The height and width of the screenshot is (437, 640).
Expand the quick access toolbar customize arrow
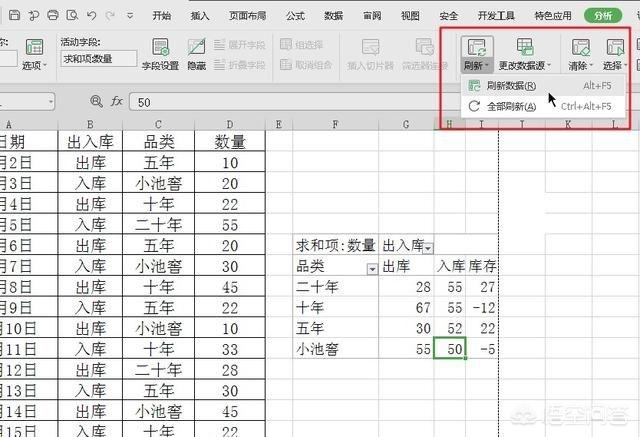tap(130, 16)
